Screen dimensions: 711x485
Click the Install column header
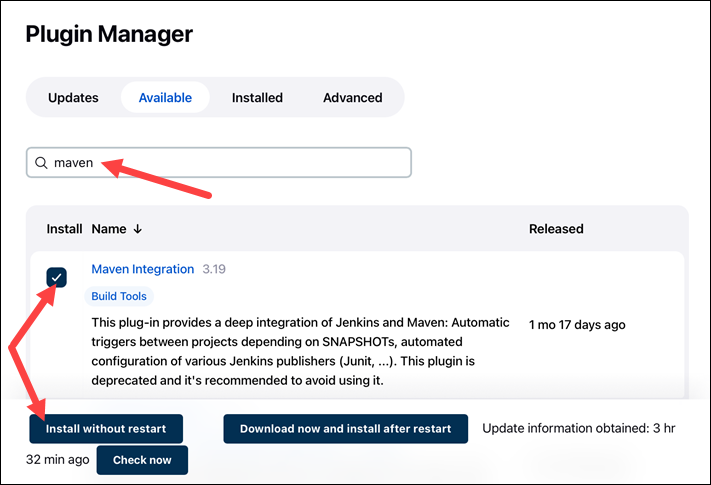tap(64, 229)
